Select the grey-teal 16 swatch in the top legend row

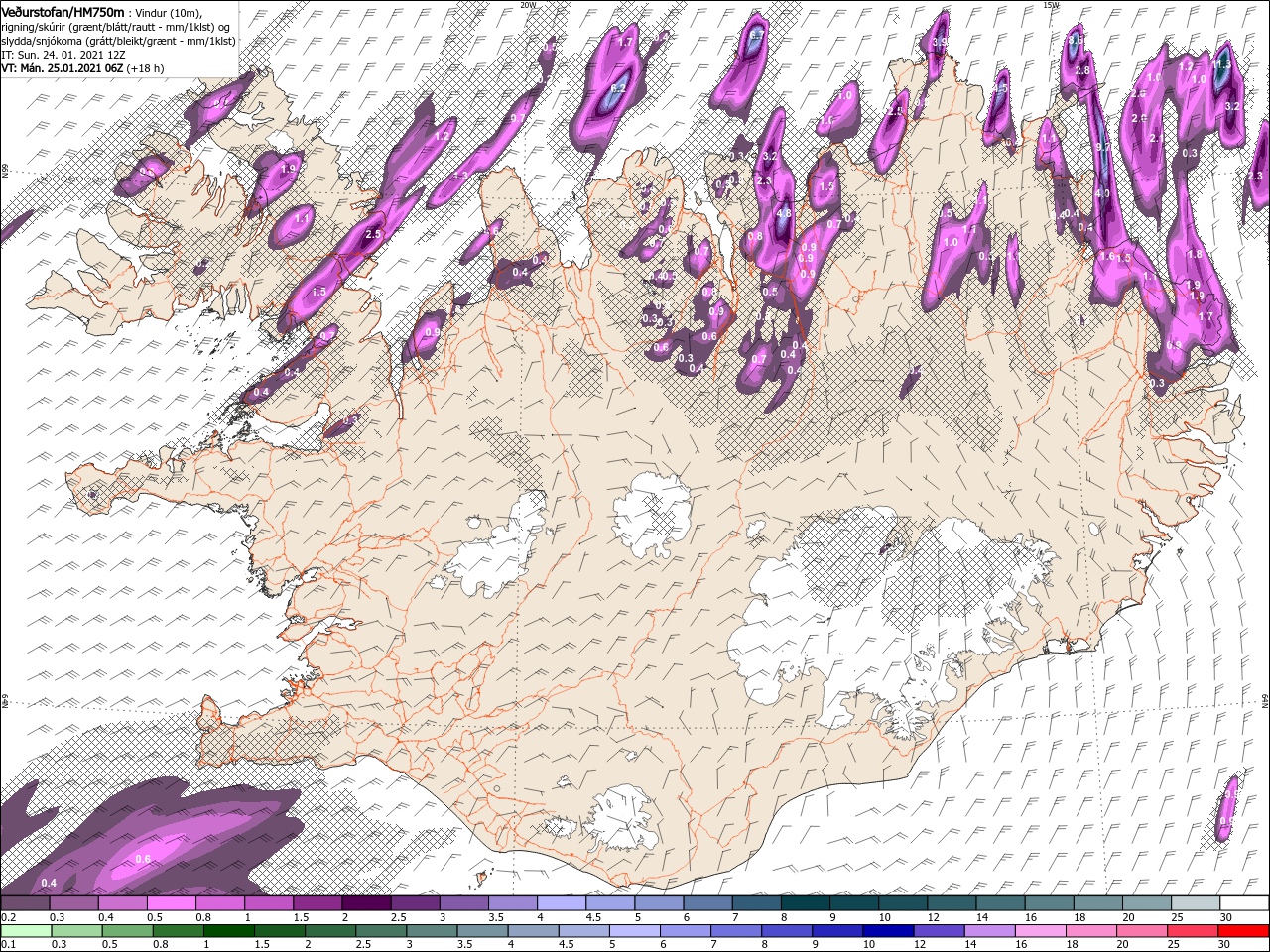pyautogui.click(x=1049, y=902)
